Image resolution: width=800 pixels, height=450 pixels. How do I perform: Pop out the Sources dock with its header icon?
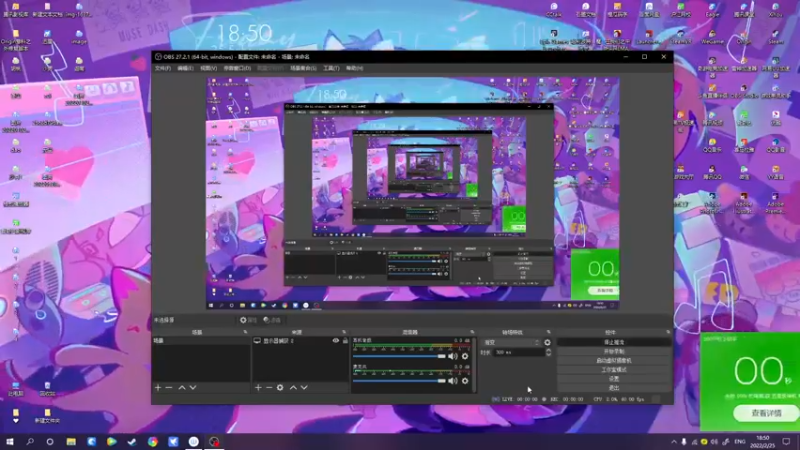(x=344, y=332)
